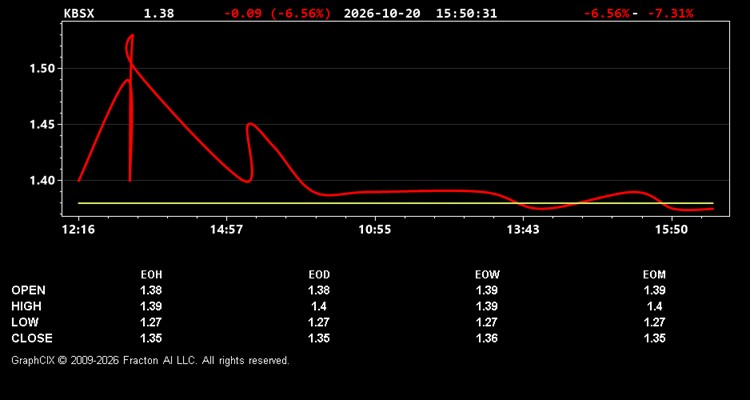Click the CLOSE value 1.36 under EOW
Screen dimensions: 750x400
(x=487, y=338)
